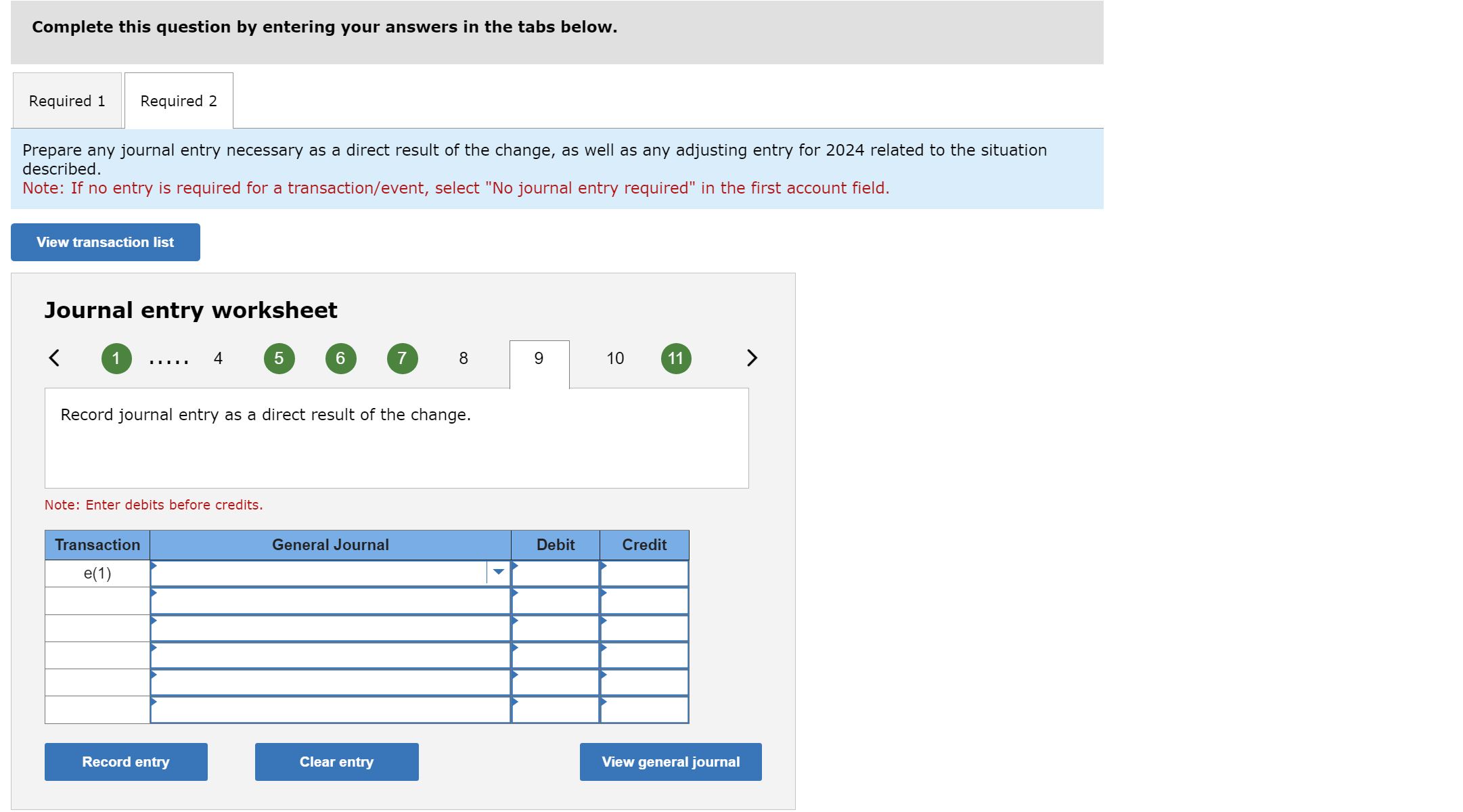Click the second row Credit cell
Viewport: 1463px width, 812px height.
coord(644,601)
